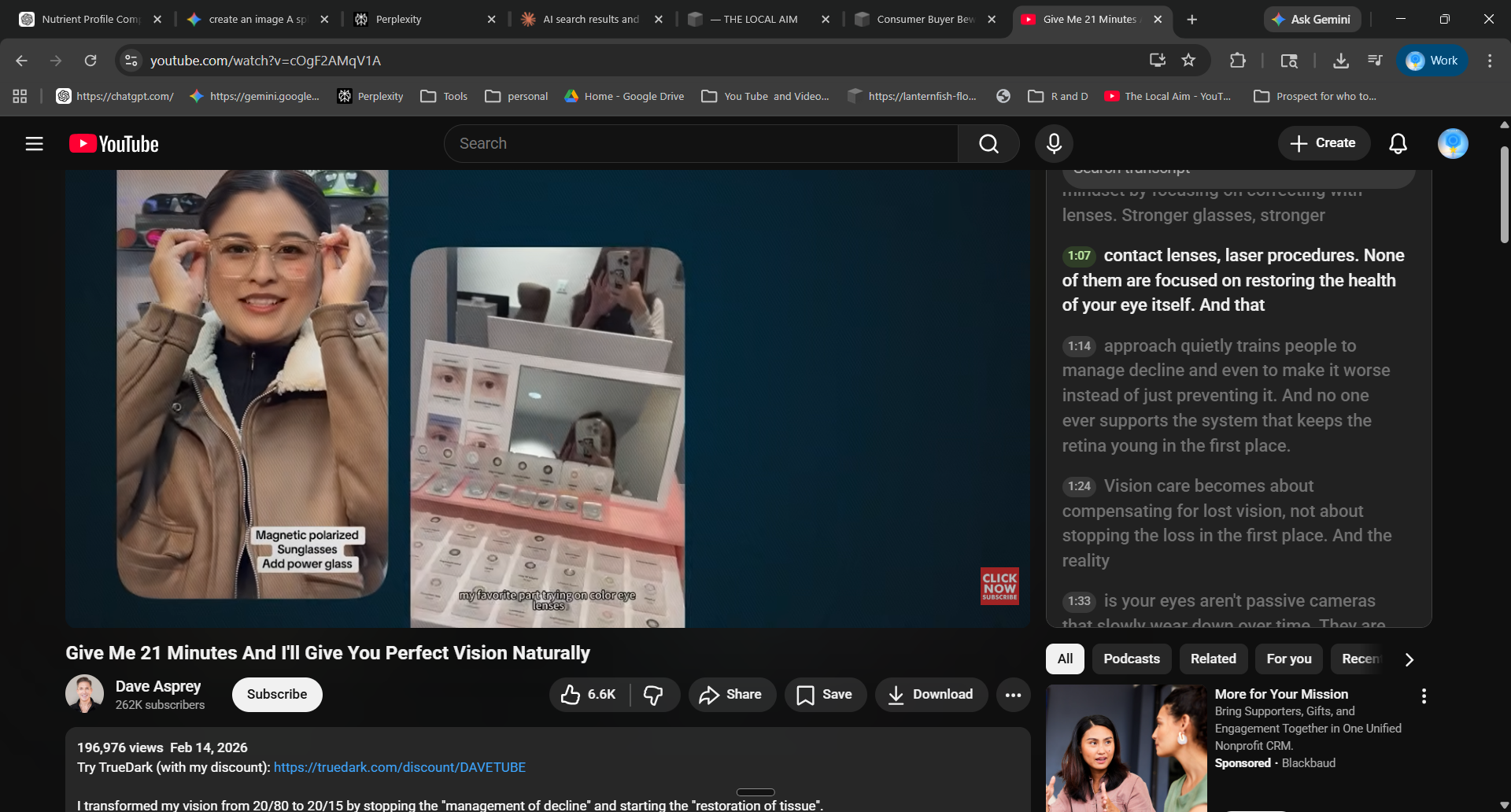The image size is (1511, 812).
Task: Open YouTube notifications bell
Action: point(1398,144)
